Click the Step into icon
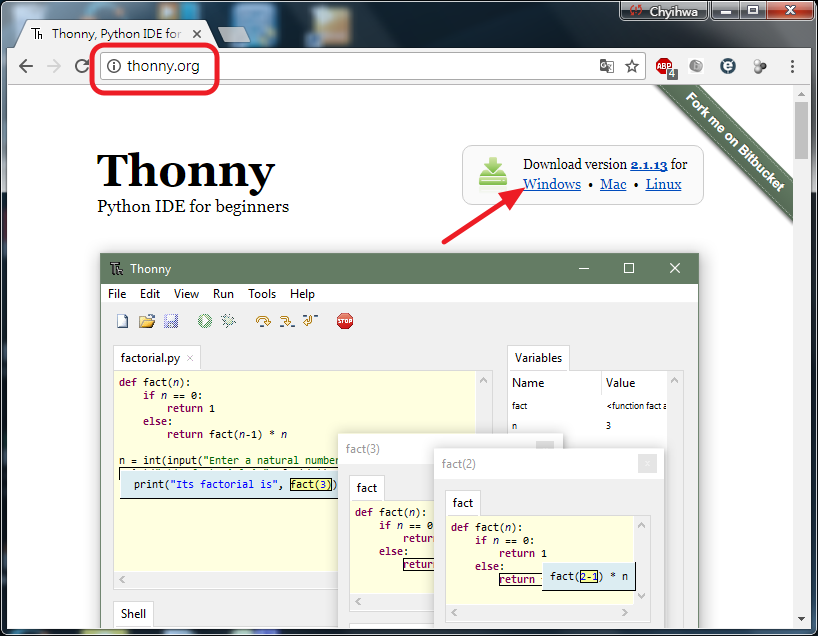The height and width of the screenshot is (636, 818). pyautogui.click(x=286, y=321)
